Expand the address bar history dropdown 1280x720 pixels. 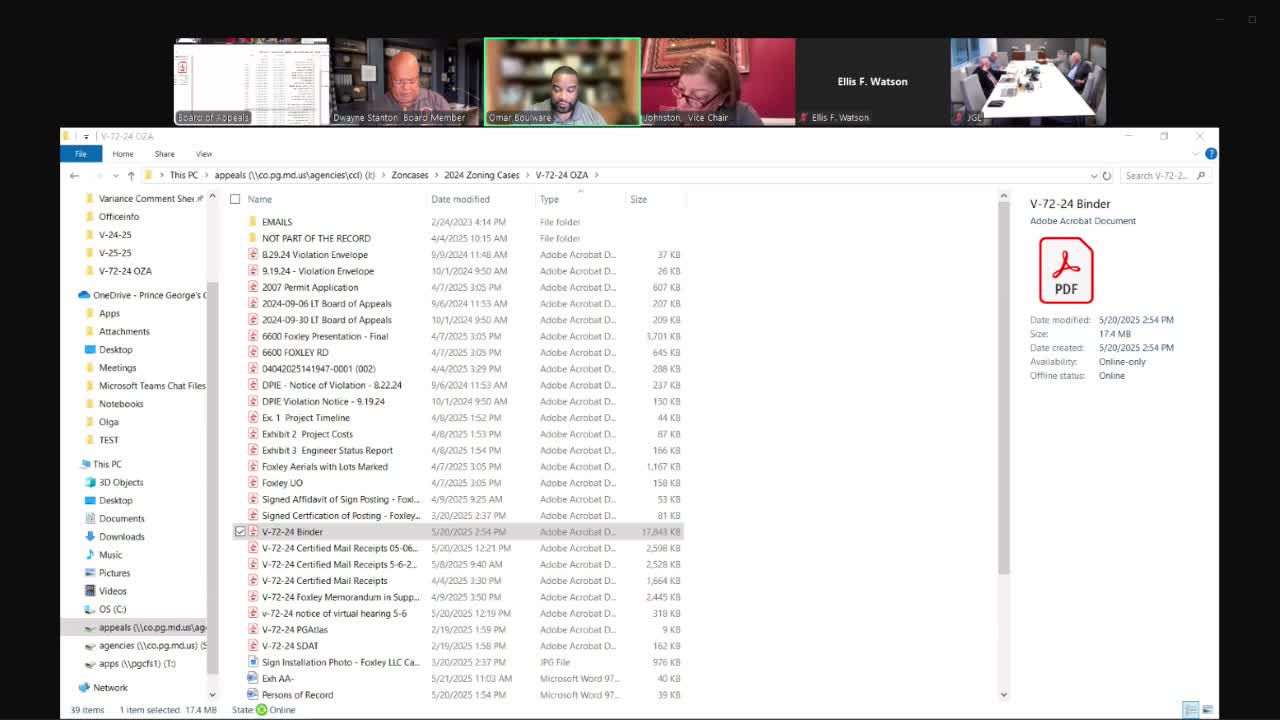point(1093,175)
